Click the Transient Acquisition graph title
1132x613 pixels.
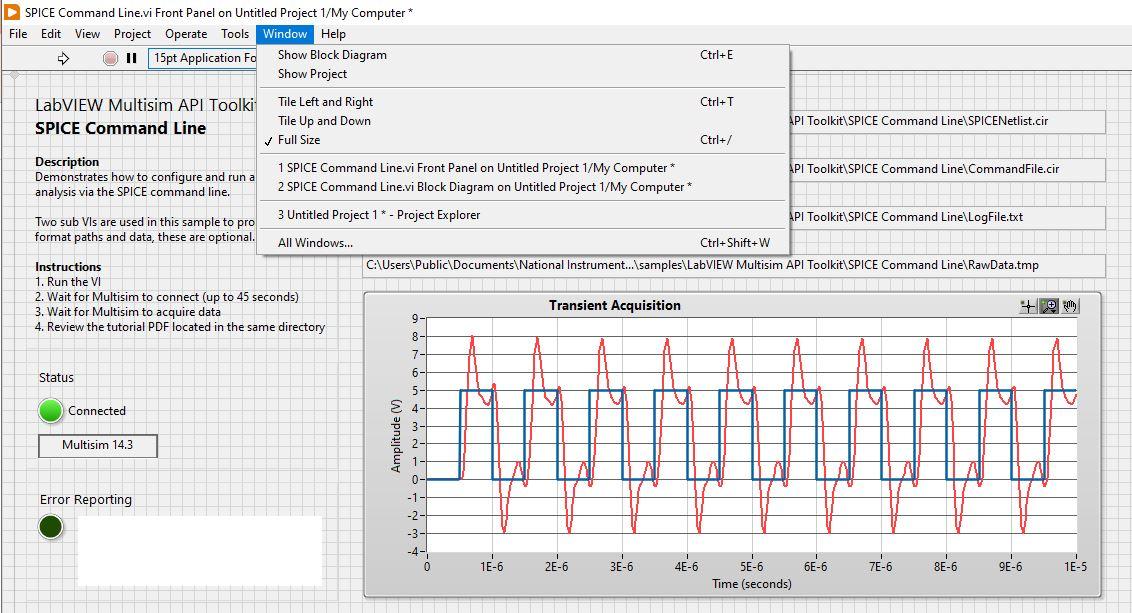tap(614, 305)
